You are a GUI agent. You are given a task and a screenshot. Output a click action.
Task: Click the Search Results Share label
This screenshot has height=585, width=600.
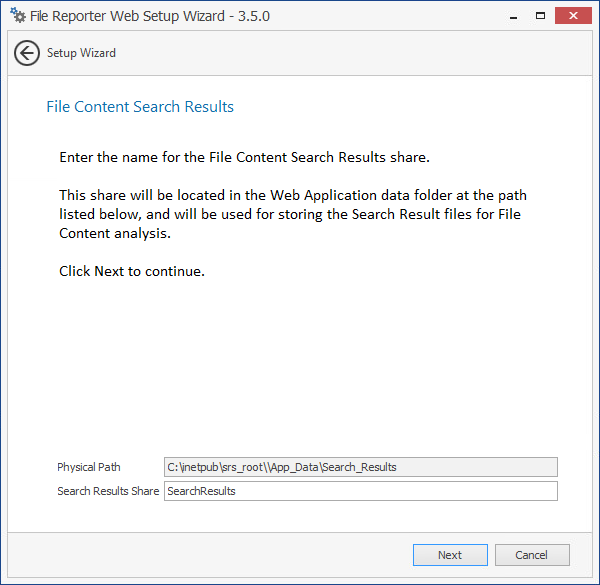tap(108, 491)
